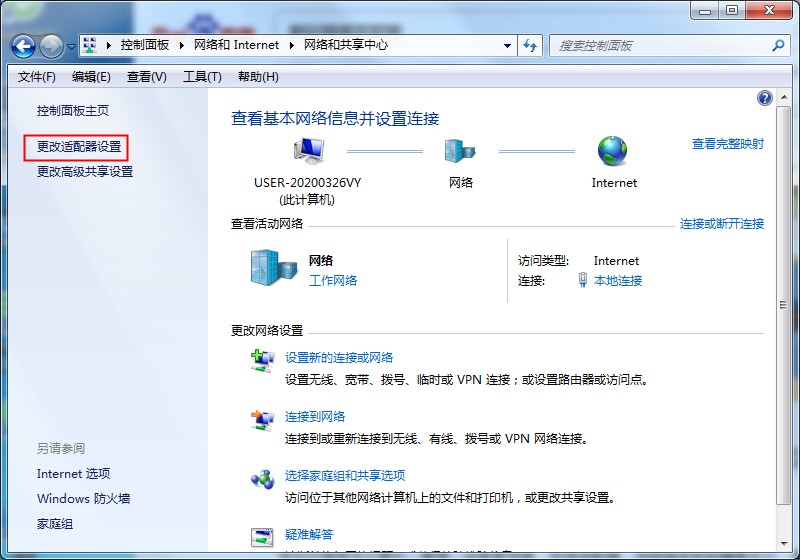Click the 查看完整映射 link
Viewport: 800px width, 560px height.
727,144
